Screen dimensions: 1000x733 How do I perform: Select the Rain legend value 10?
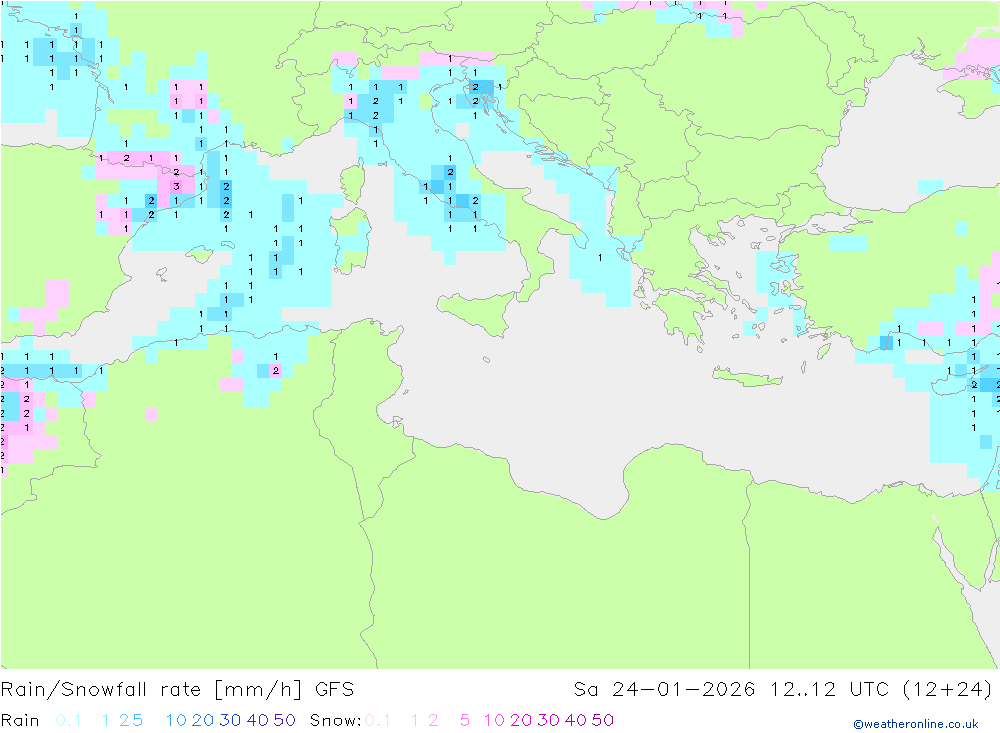(x=176, y=720)
